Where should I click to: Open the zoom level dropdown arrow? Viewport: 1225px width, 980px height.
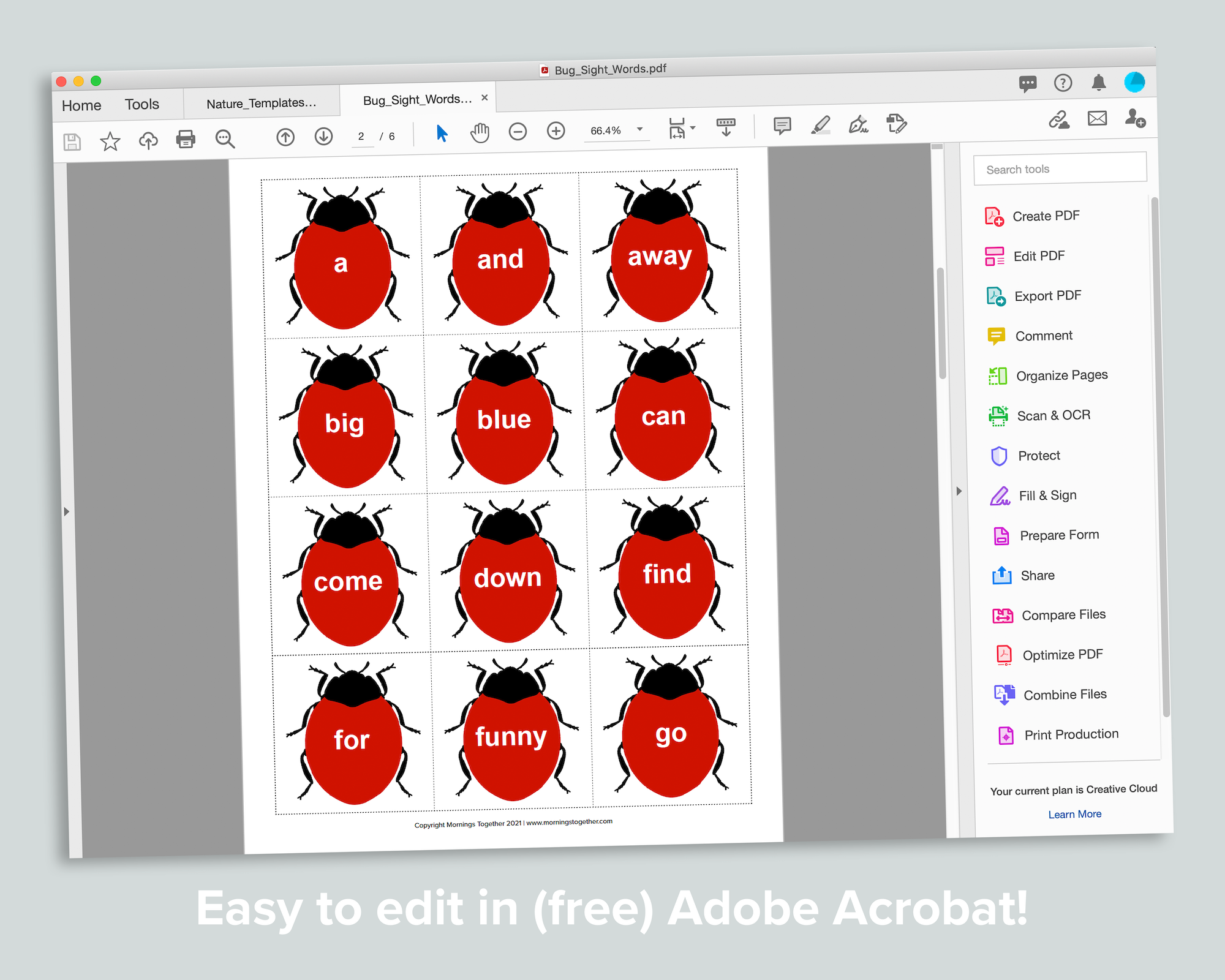639,129
